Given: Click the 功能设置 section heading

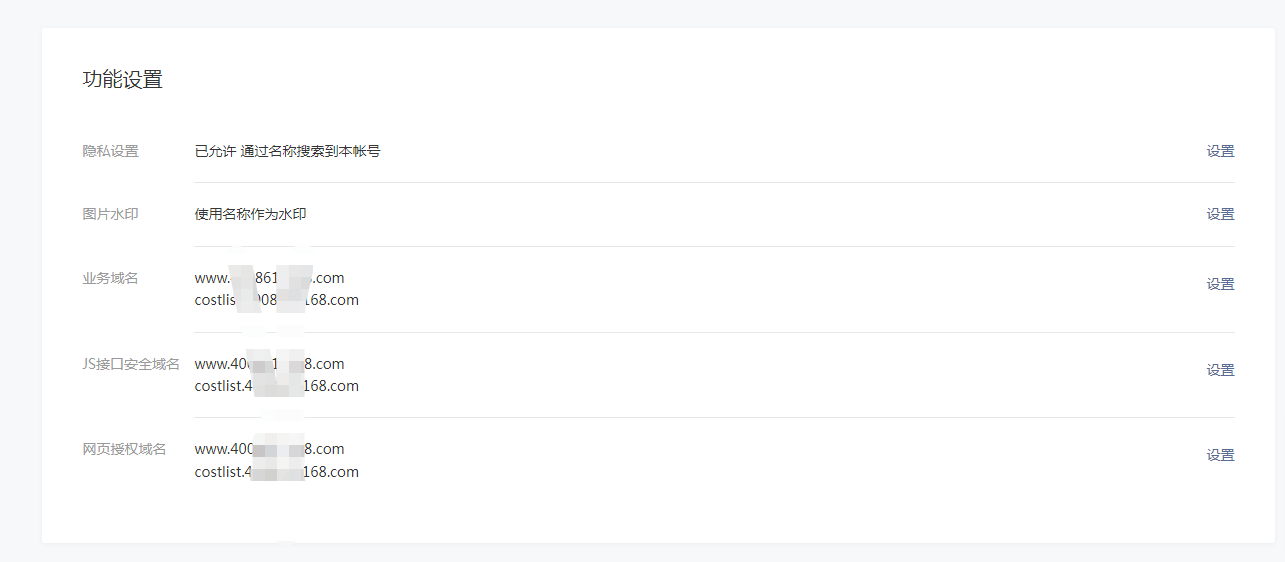Looking at the screenshot, I should 122,80.
